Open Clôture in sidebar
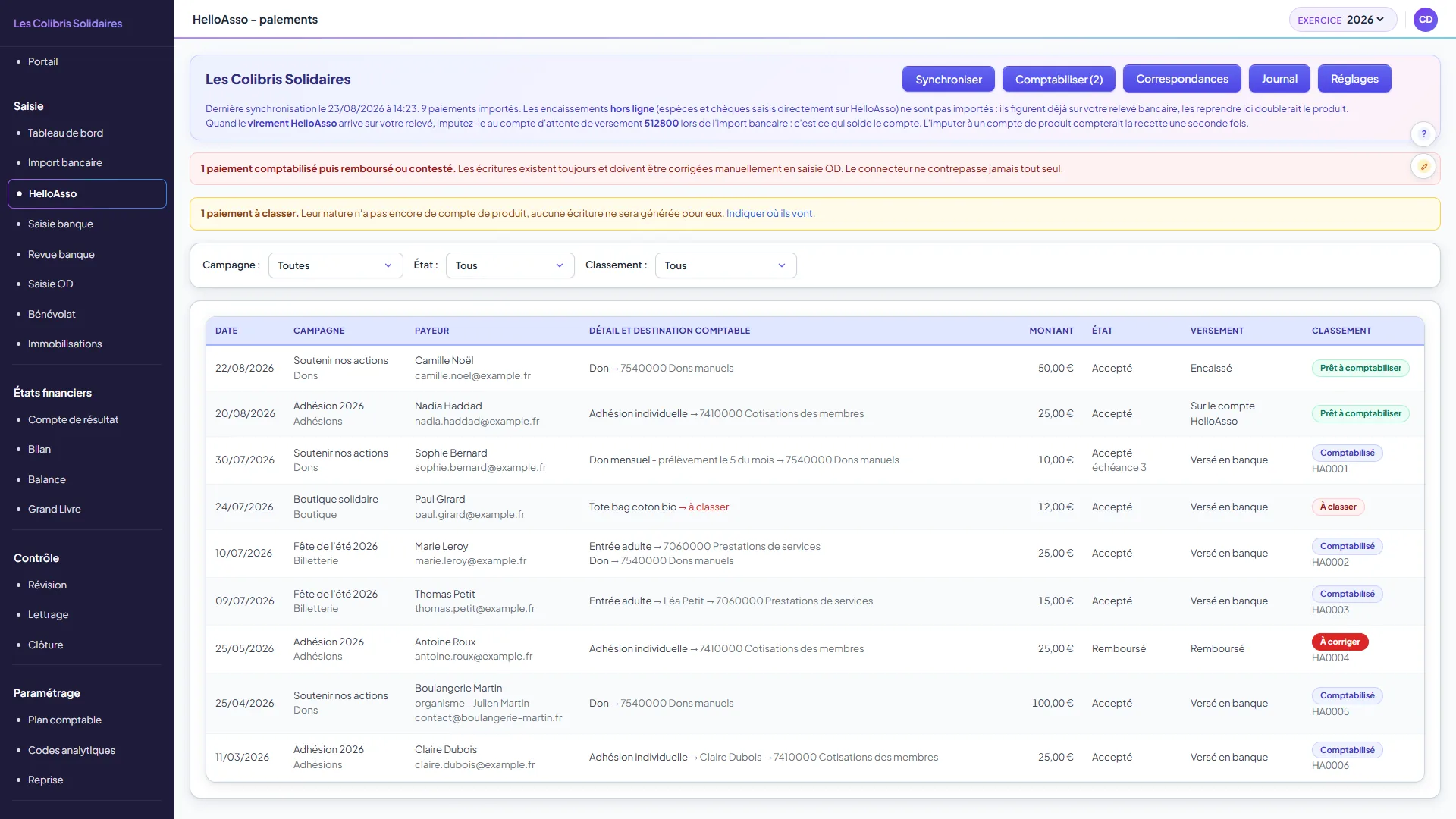Screen dimensions: 1456x819 (45, 645)
